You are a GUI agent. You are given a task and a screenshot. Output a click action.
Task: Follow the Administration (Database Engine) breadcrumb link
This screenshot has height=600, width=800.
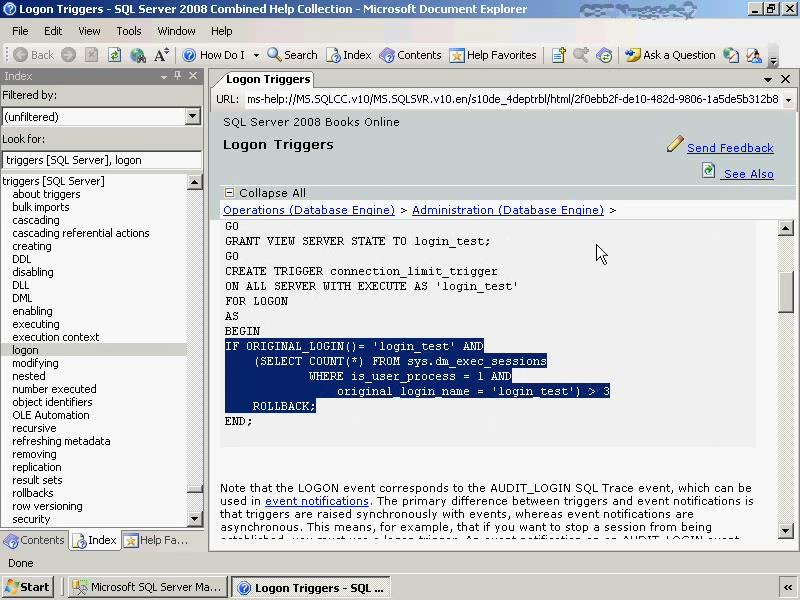pos(508,210)
